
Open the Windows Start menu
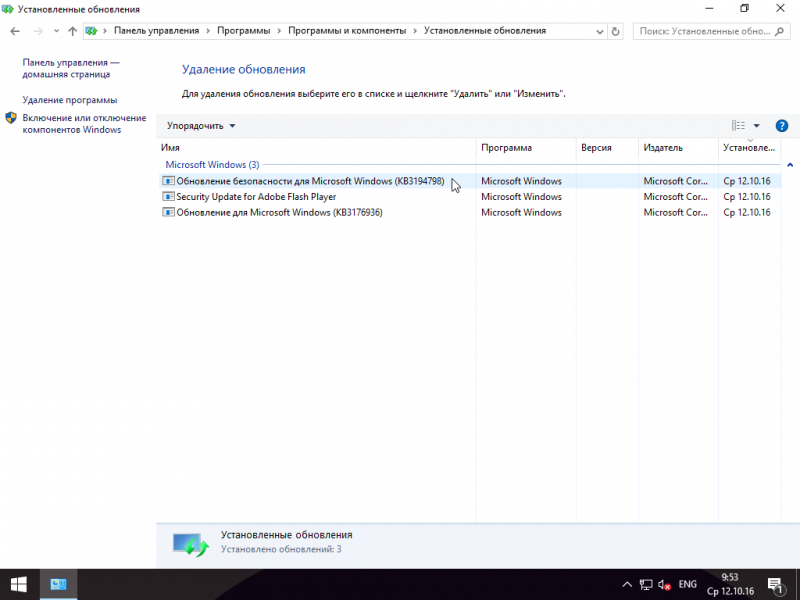click(19, 585)
